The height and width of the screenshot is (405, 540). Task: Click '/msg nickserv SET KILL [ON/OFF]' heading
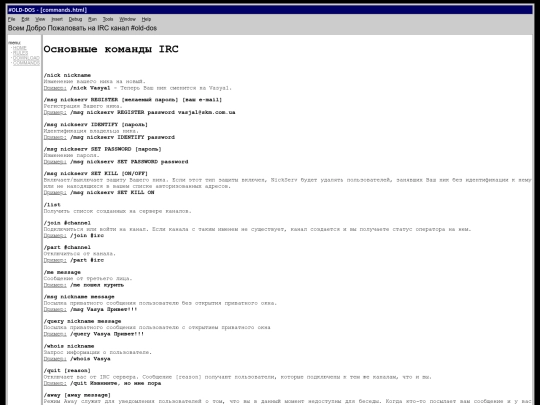tap(96, 174)
